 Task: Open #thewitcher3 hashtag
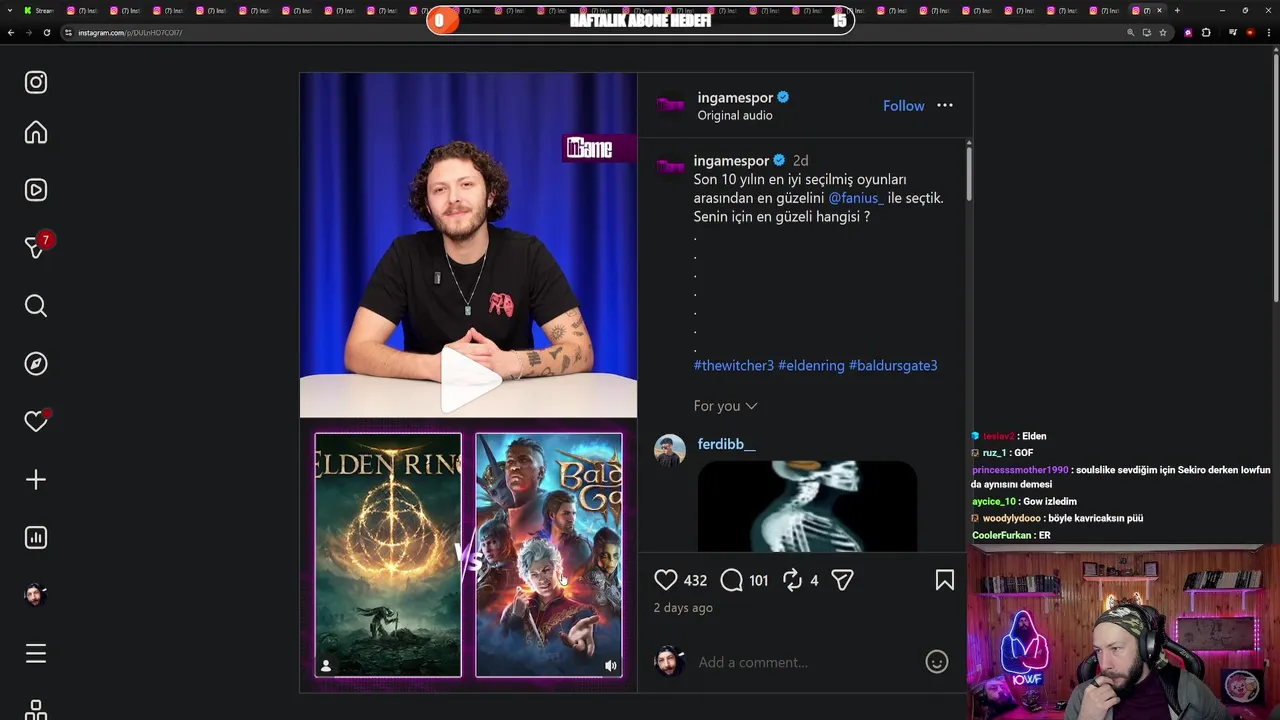tap(734, 366)
